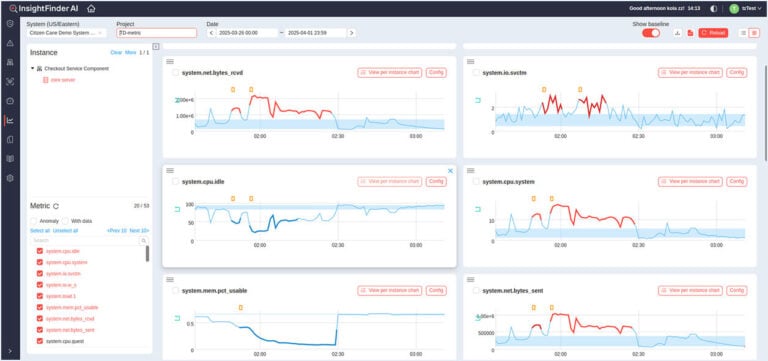The image size is (768, 361).
Task: View per instance chart for system.net.bytes_rcvd
Action: pyautogui.click(x=390, y=72)
